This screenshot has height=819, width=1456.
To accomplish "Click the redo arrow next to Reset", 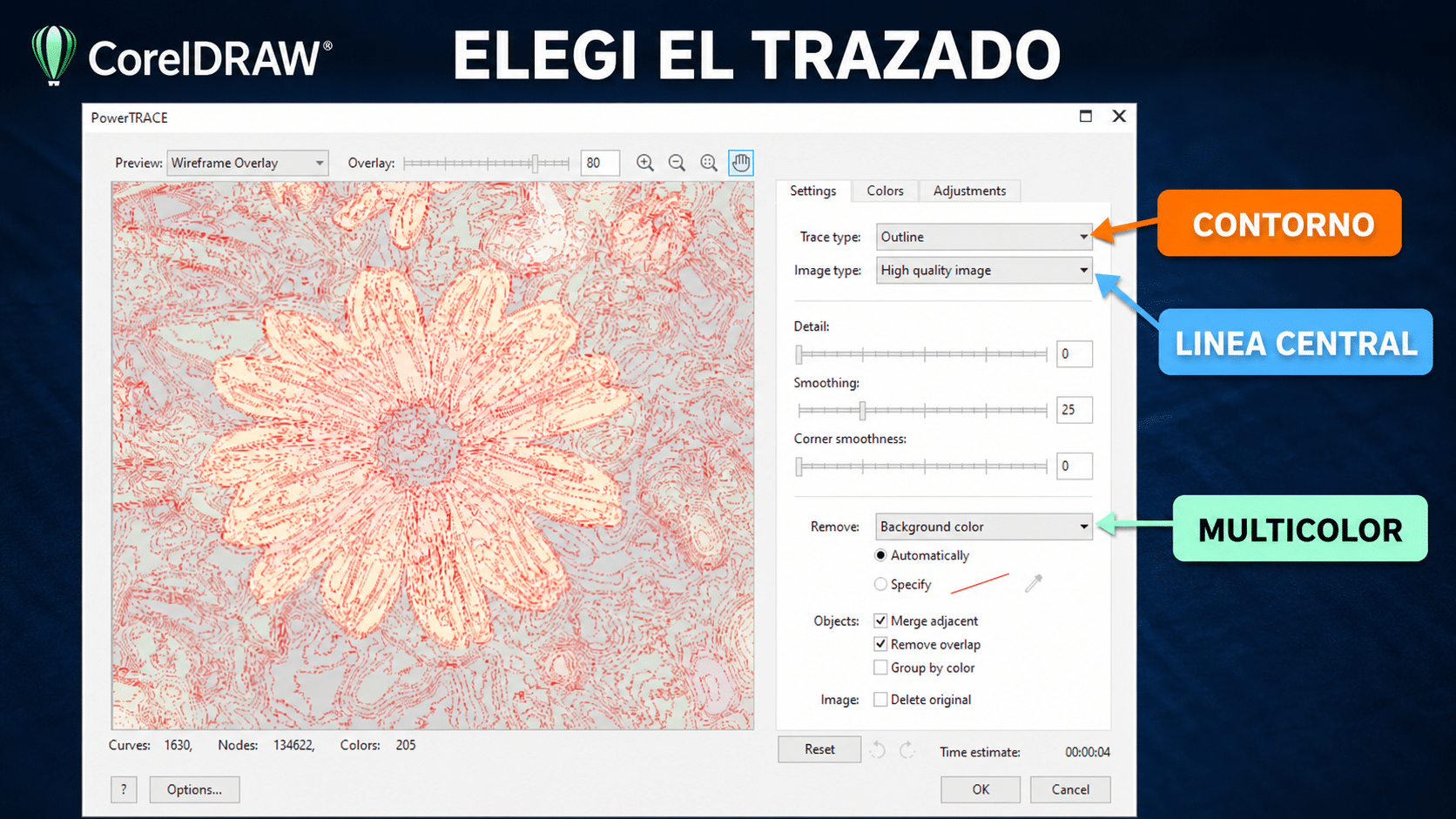I will pyautogui.click(x=907, y=749).
